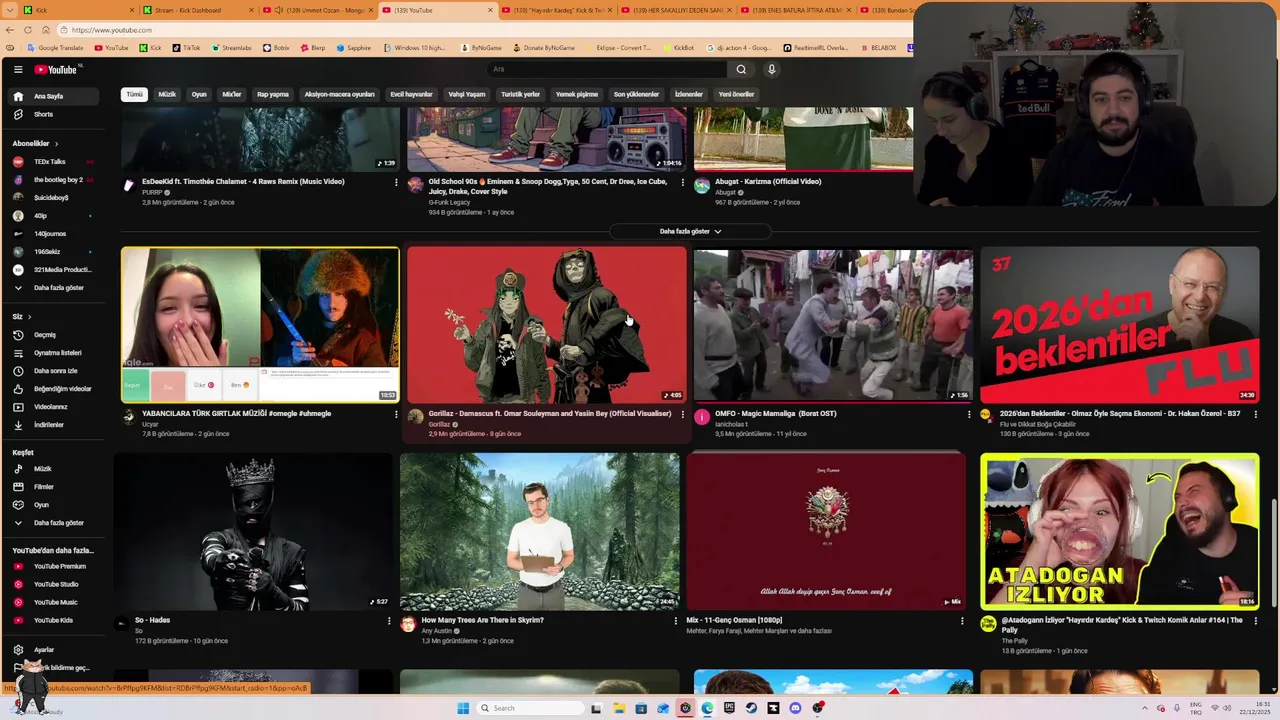Image resolution: width=1280 pixels, height=720 pixels.
Task: Open Oynatma listeleri in sidebar
Action: [x=55, y=353]
